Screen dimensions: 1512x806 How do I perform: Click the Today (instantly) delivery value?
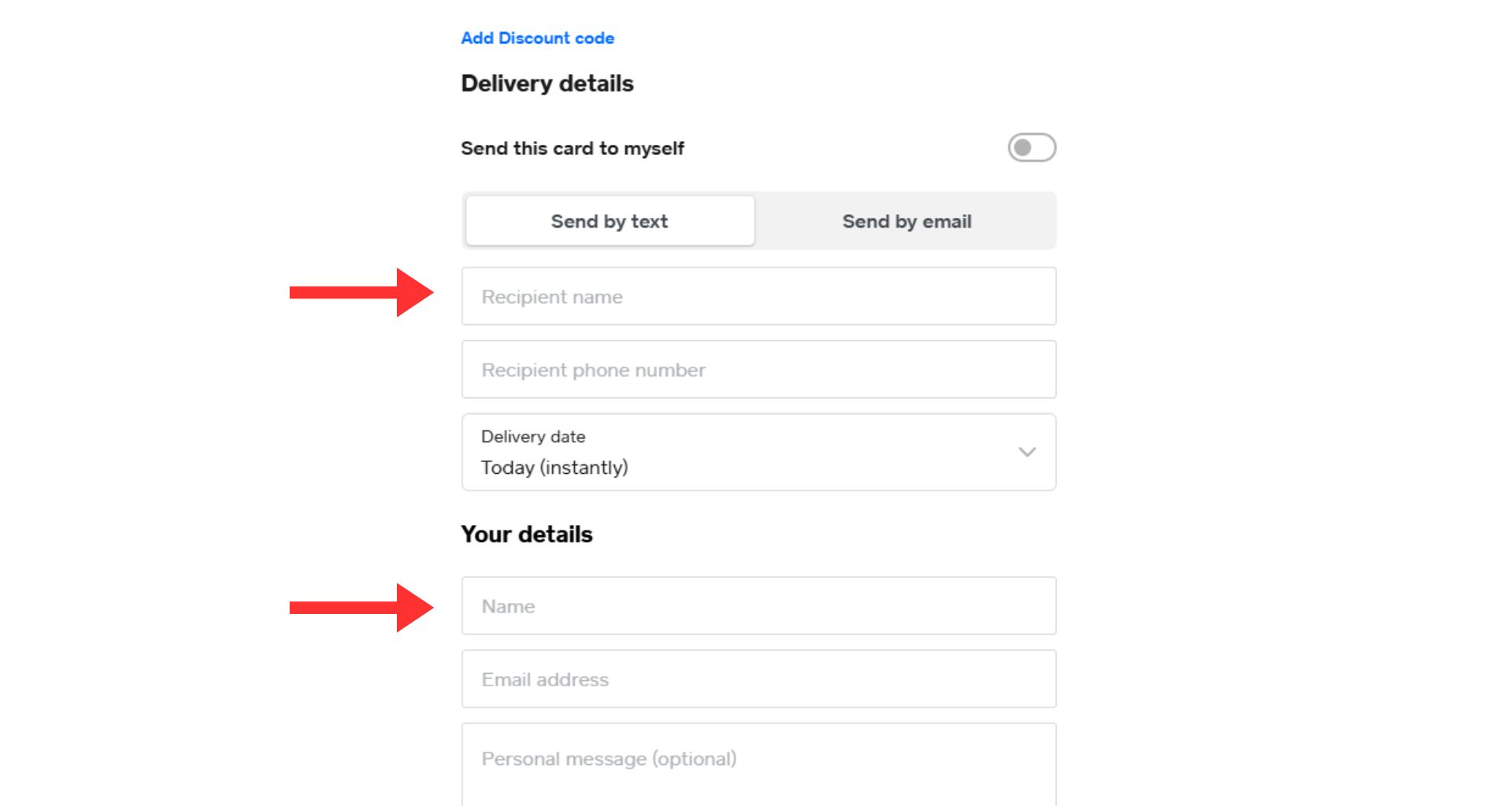pyautogui.click(x=554, y=468)
